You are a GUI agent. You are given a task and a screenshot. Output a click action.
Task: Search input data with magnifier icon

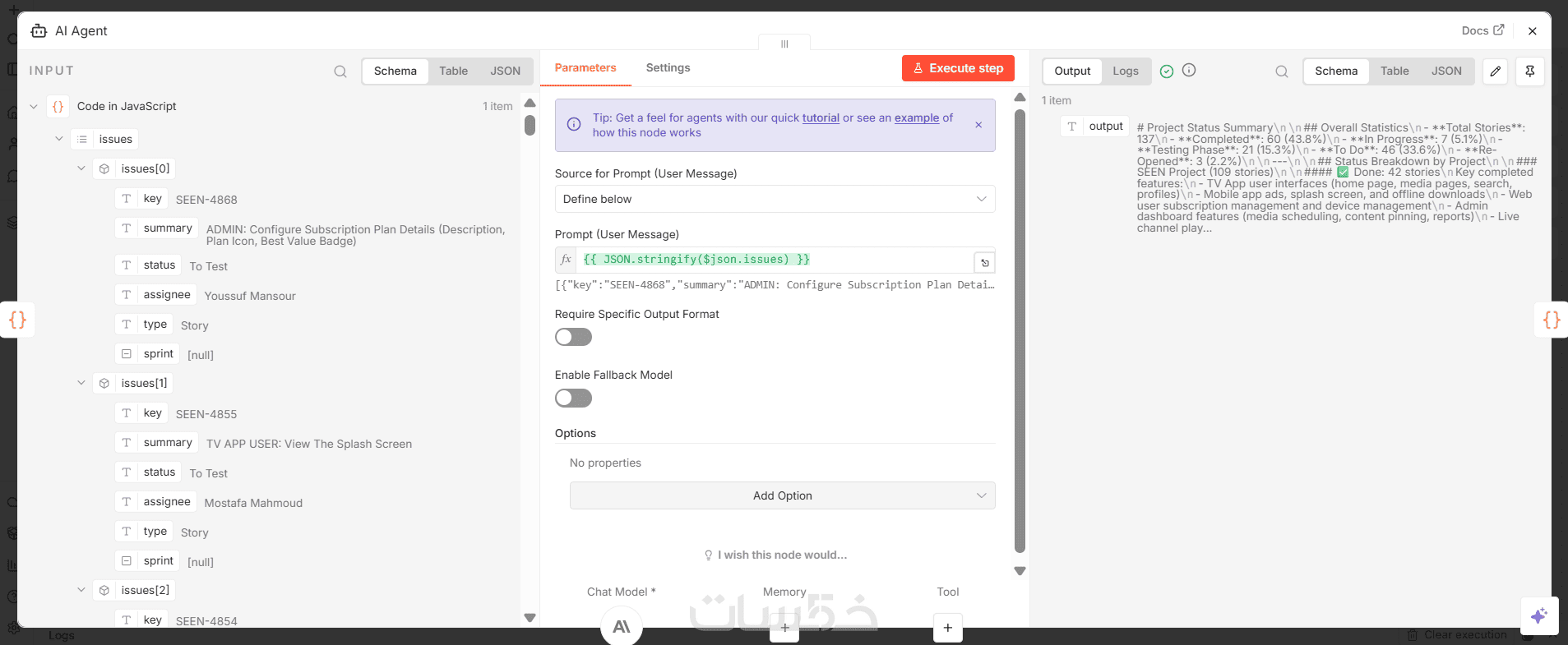[x=340, y=71]
